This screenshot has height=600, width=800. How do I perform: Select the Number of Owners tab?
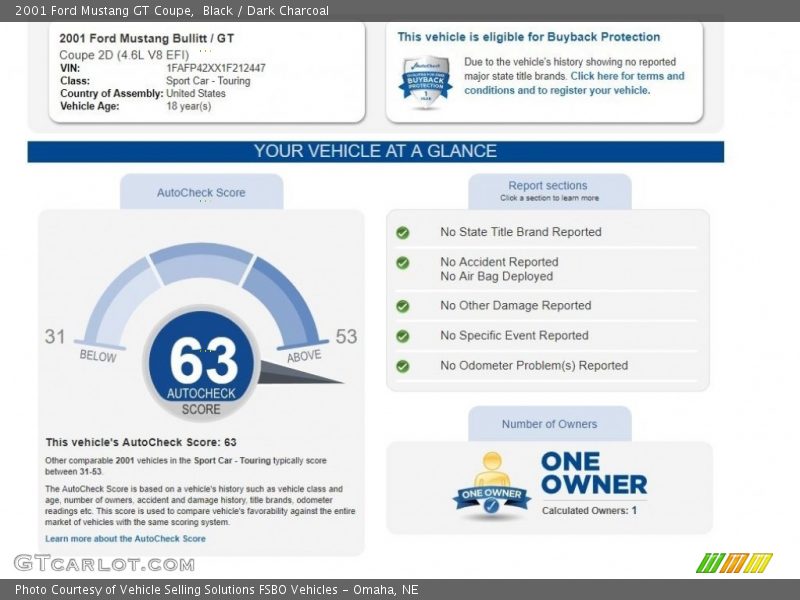point(549,424)
